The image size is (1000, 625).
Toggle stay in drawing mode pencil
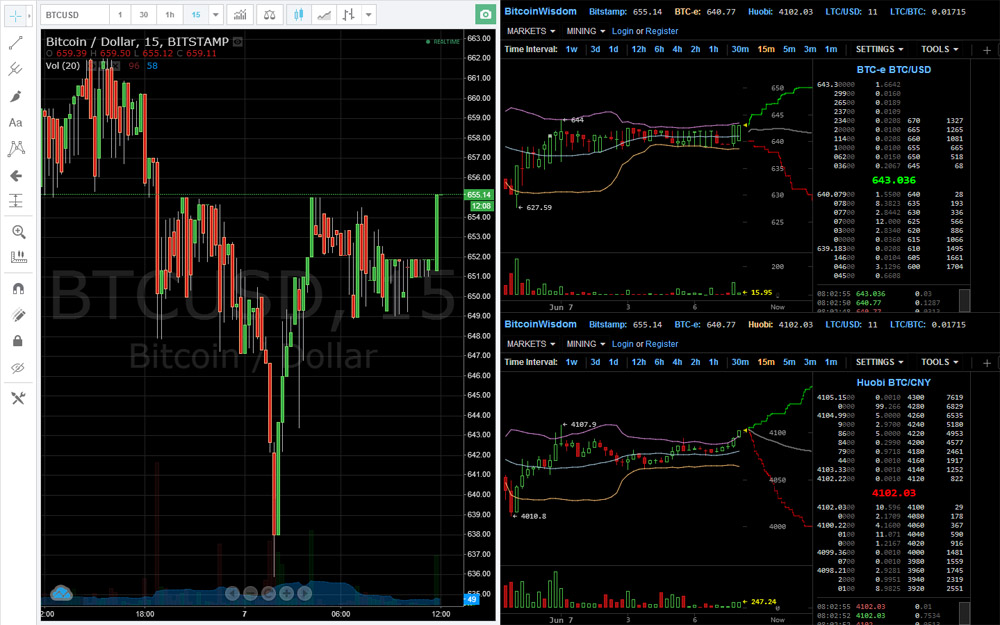[18, 314]
